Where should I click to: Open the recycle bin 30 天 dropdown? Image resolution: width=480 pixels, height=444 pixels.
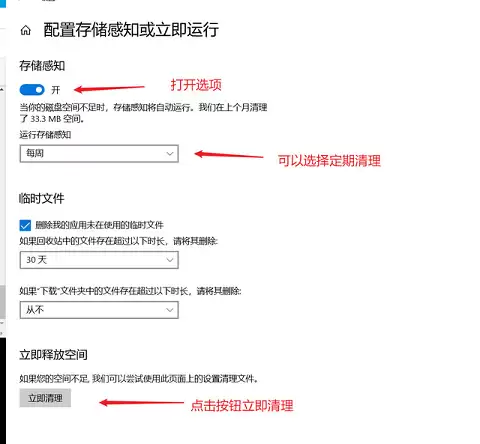tap(99, 260)
